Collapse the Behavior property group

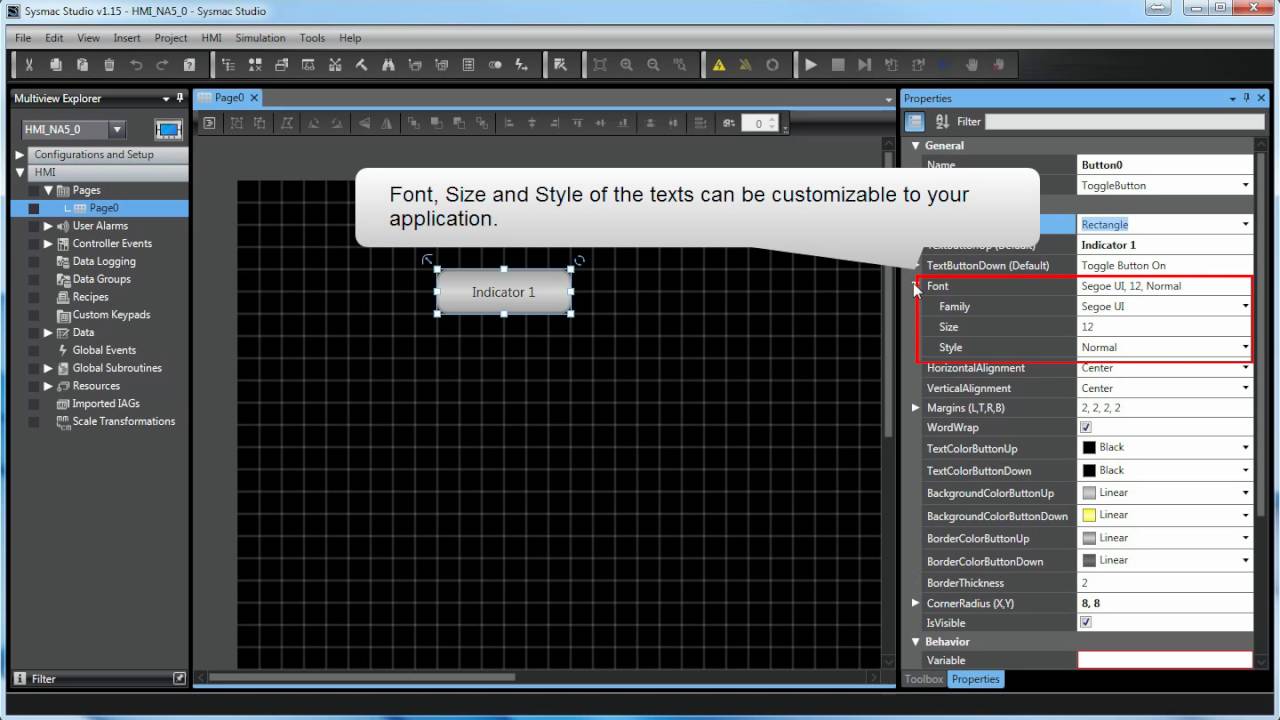[915, 642]
